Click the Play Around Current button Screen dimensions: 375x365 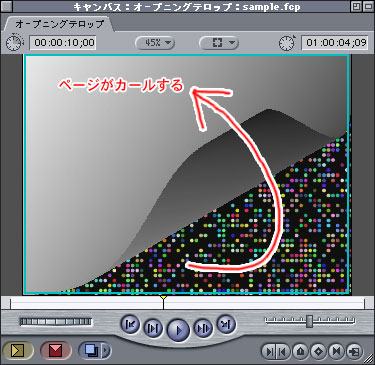coord(203,328)
